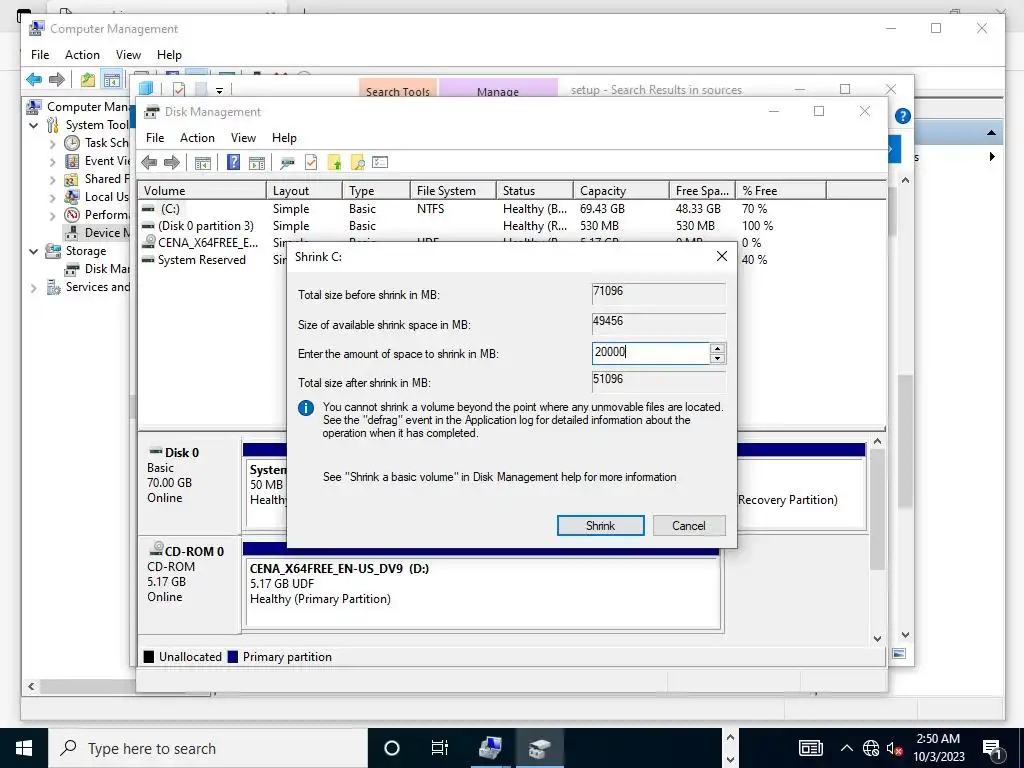This screenshot has height=768, width=1024.
Task: Open Disk Management File menu
Action: click(x=155, y=138)
